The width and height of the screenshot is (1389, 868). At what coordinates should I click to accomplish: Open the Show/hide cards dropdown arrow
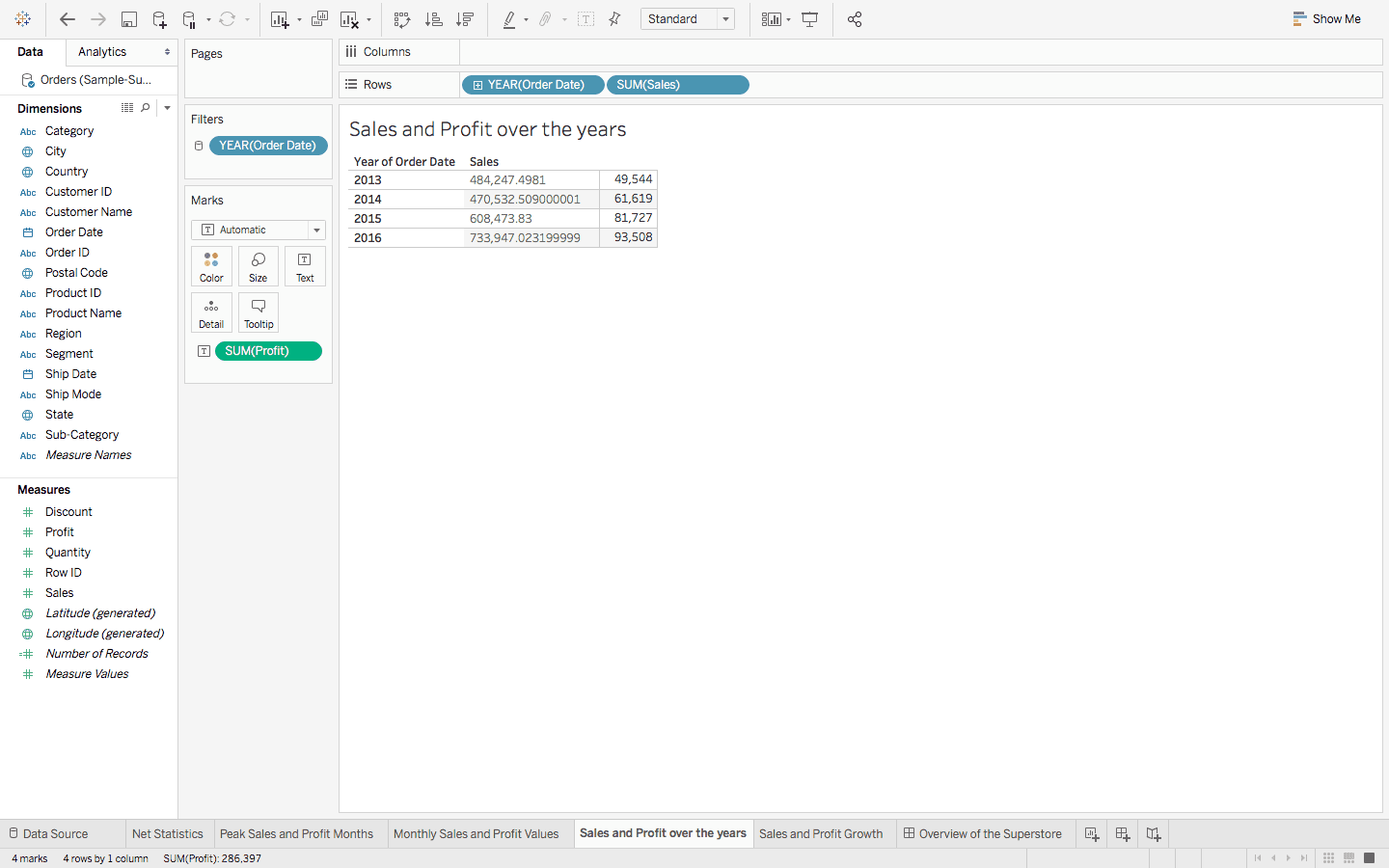point(789,19)
